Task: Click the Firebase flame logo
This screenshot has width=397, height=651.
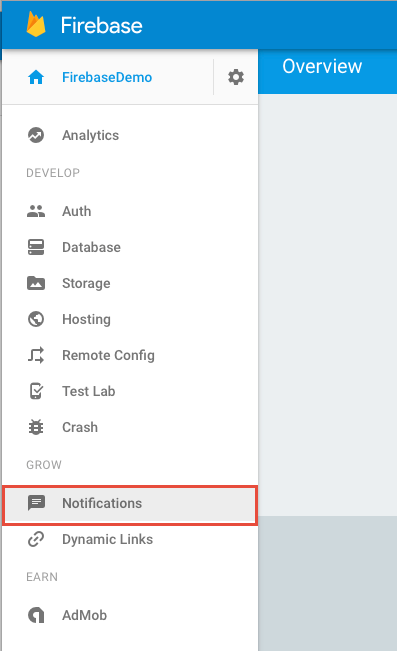Action: pyautogui.click(x=36, y=24)
